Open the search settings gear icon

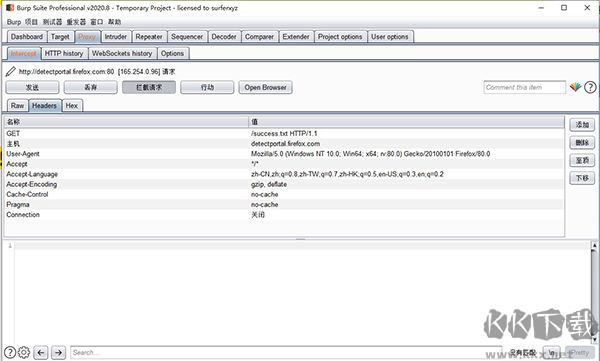[x=24, y=352]
